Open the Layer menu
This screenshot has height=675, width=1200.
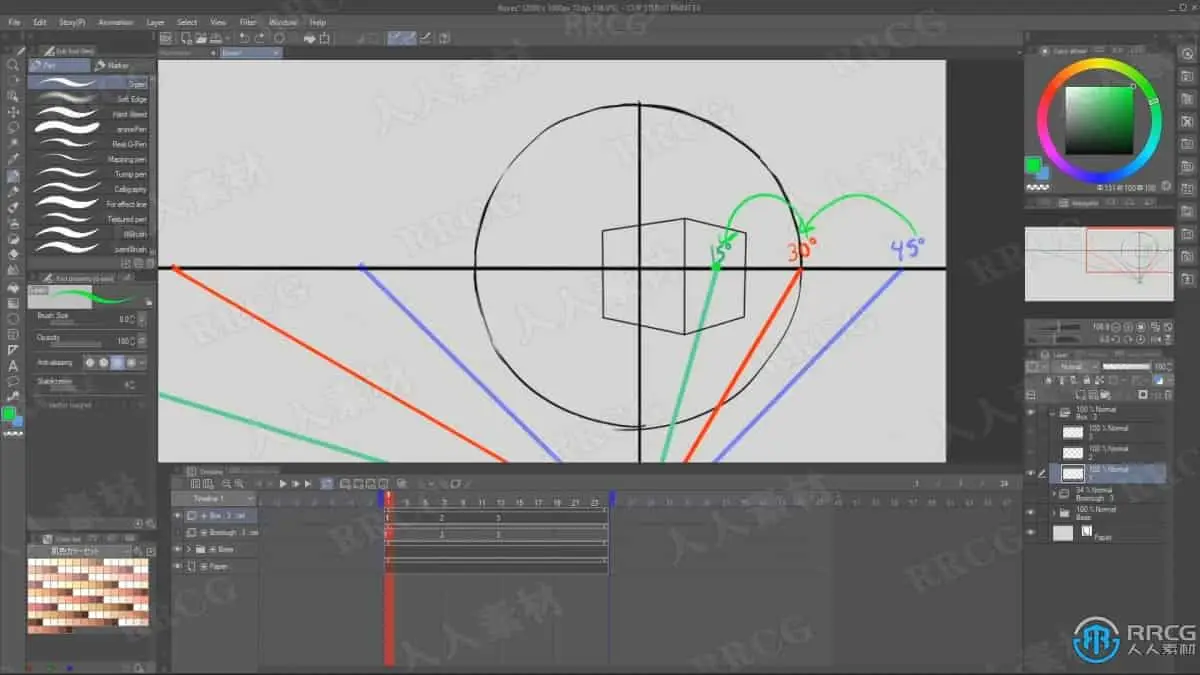pyautogui.click(x=155, y=21)
